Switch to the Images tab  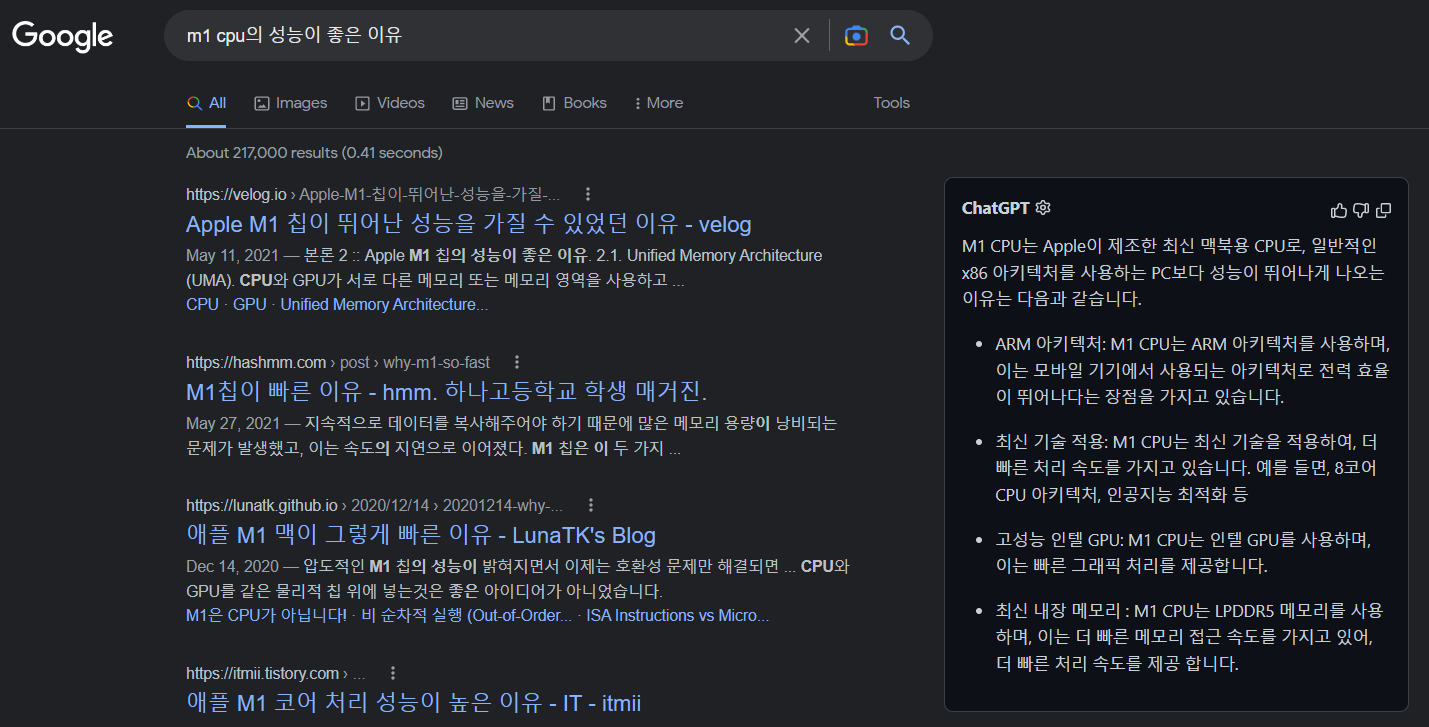click(x=291, y=103)
